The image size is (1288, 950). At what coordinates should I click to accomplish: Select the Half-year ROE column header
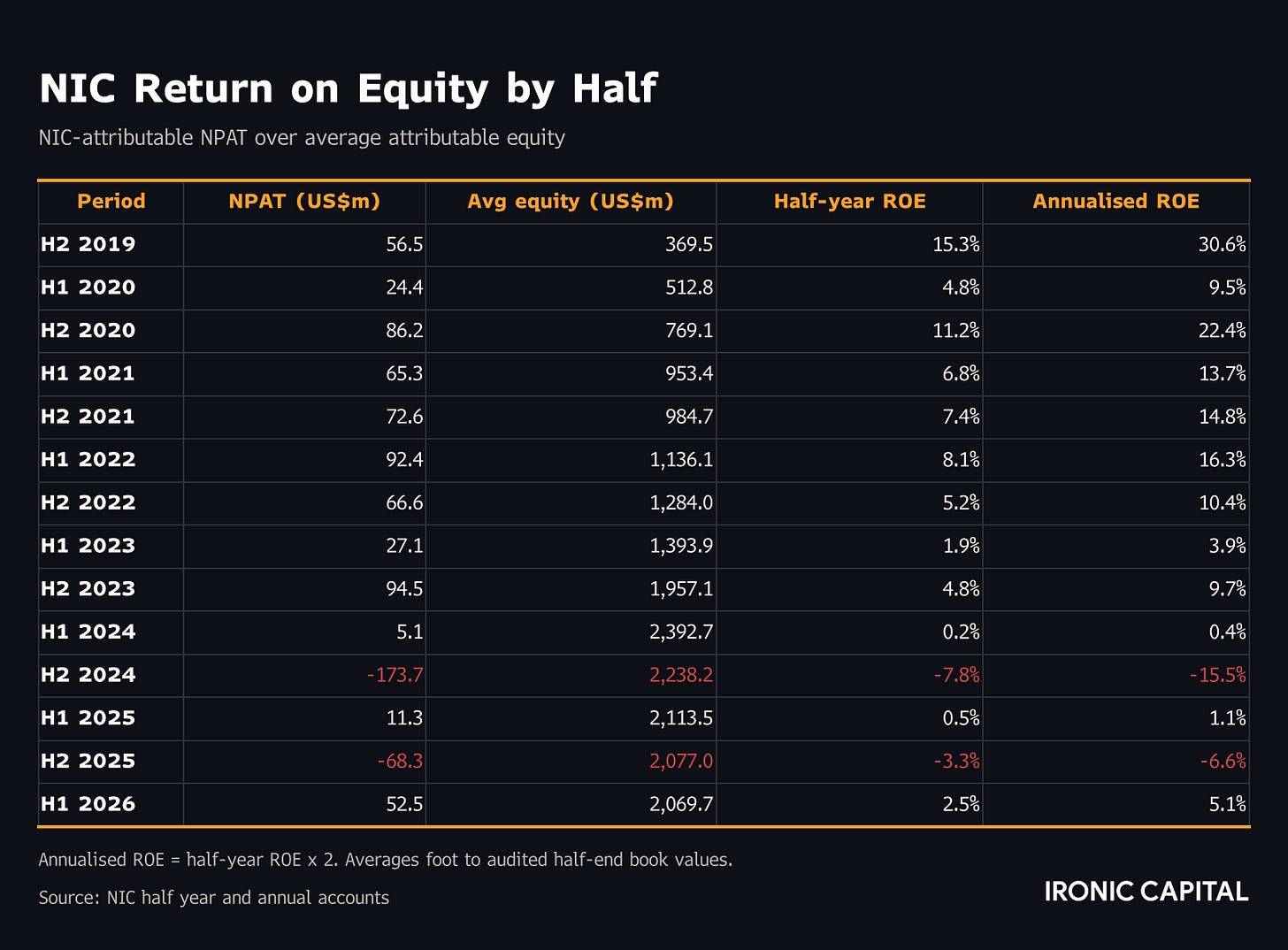coord(849,201)
